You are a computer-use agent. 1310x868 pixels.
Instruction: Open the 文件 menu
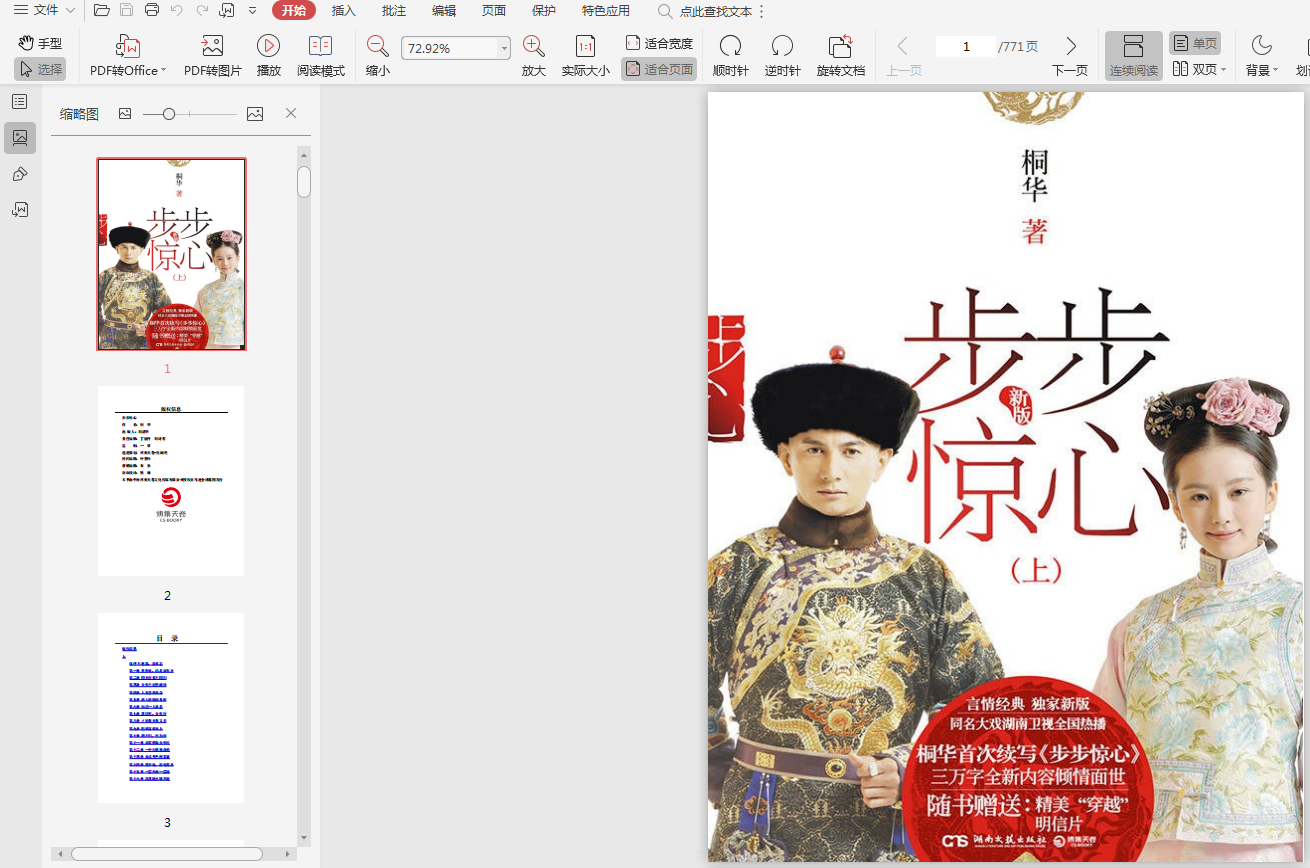pos(43,11)
